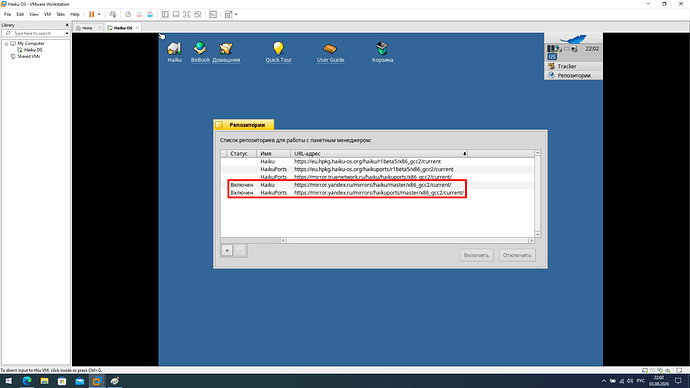The image size is (690, 388).
Task: Open the Edit menu
Action: [x=20, y=15]
